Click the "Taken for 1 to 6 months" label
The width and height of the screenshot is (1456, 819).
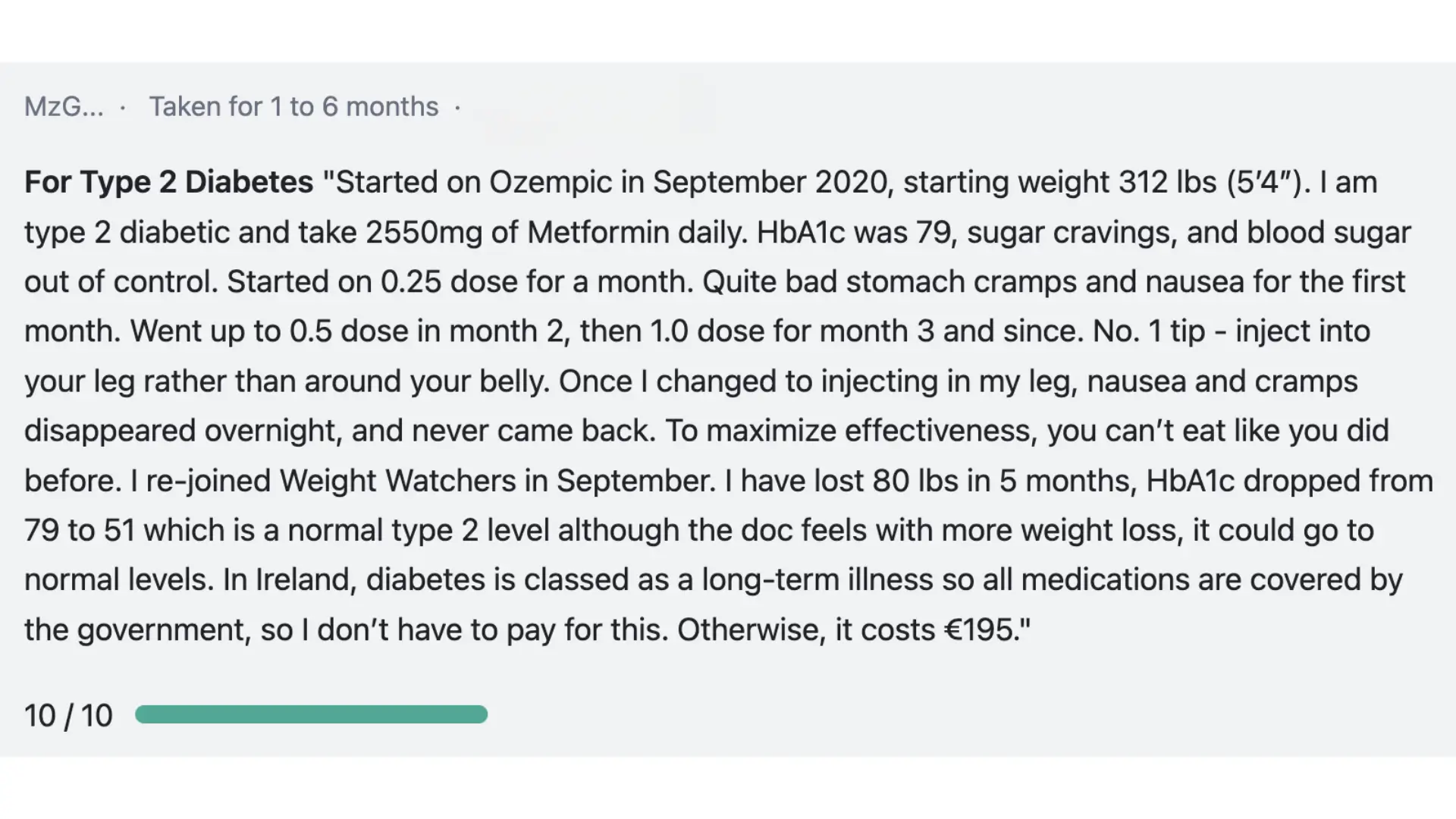point(293,107)
